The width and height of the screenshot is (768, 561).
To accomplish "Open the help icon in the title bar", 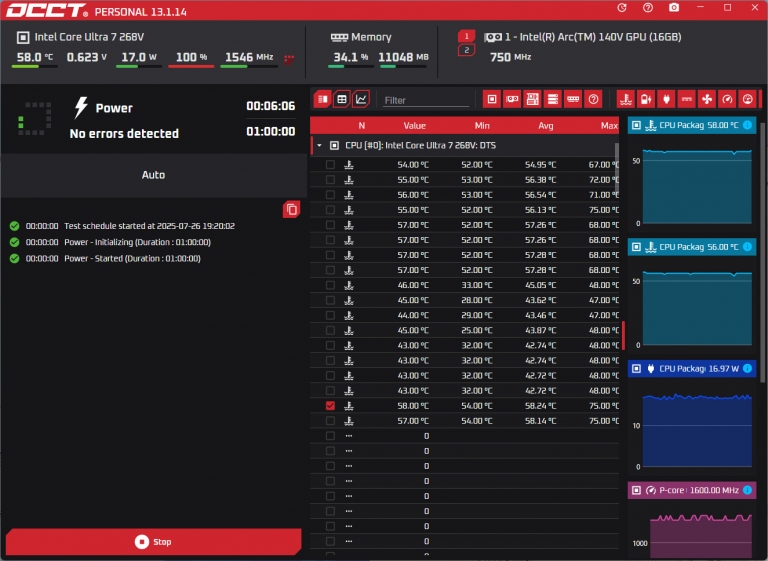I will pyautogui.click(x=648, y=8).
